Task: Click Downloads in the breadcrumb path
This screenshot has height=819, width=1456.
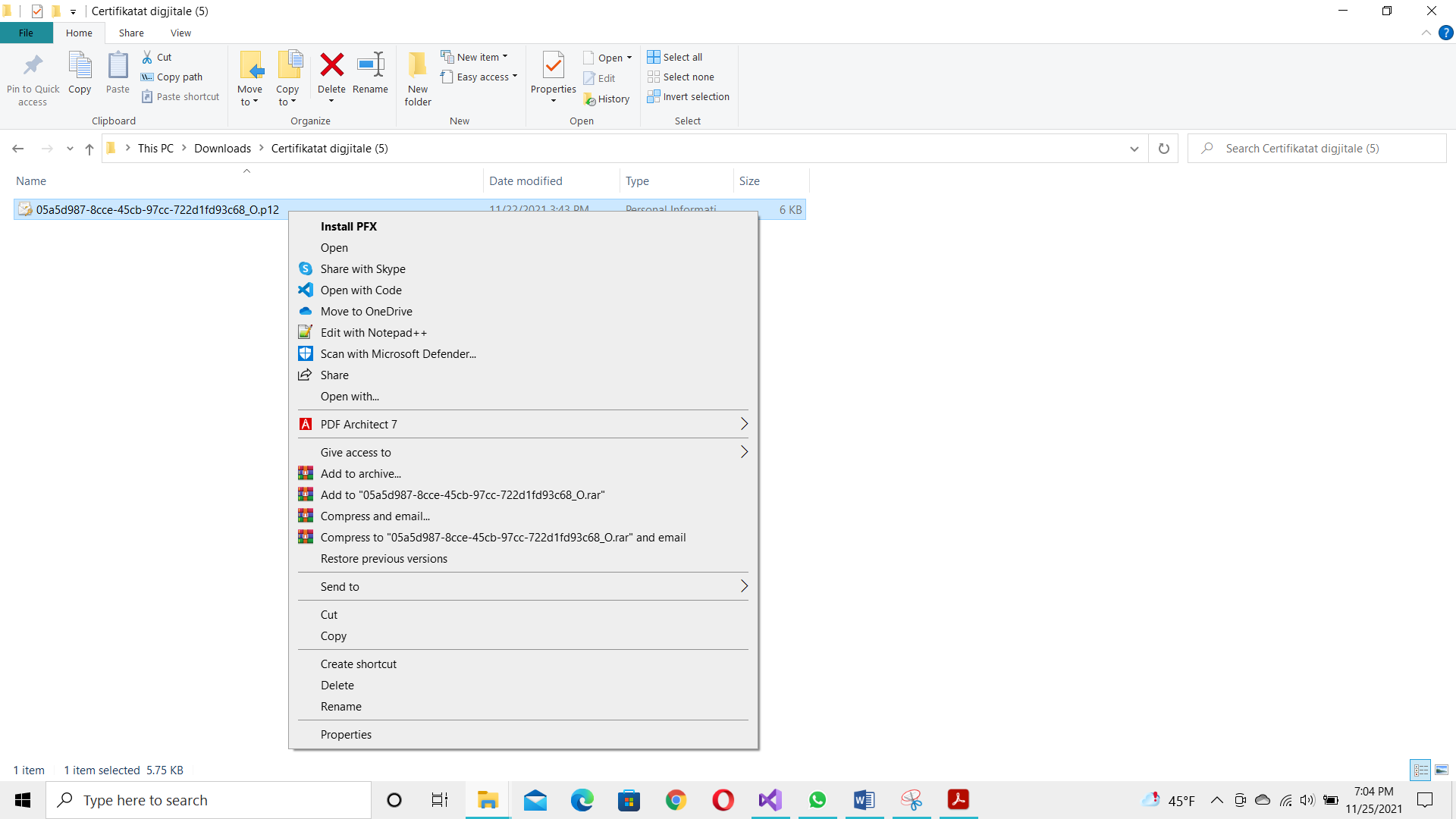Action: 222,149
